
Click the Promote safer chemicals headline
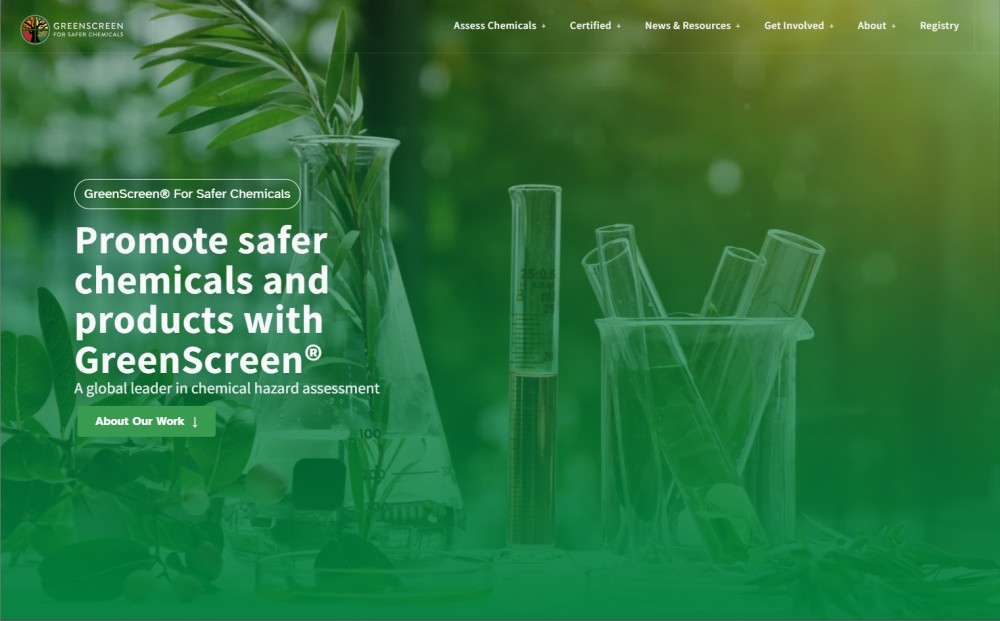pyautogui.click(x=202, y=300)
